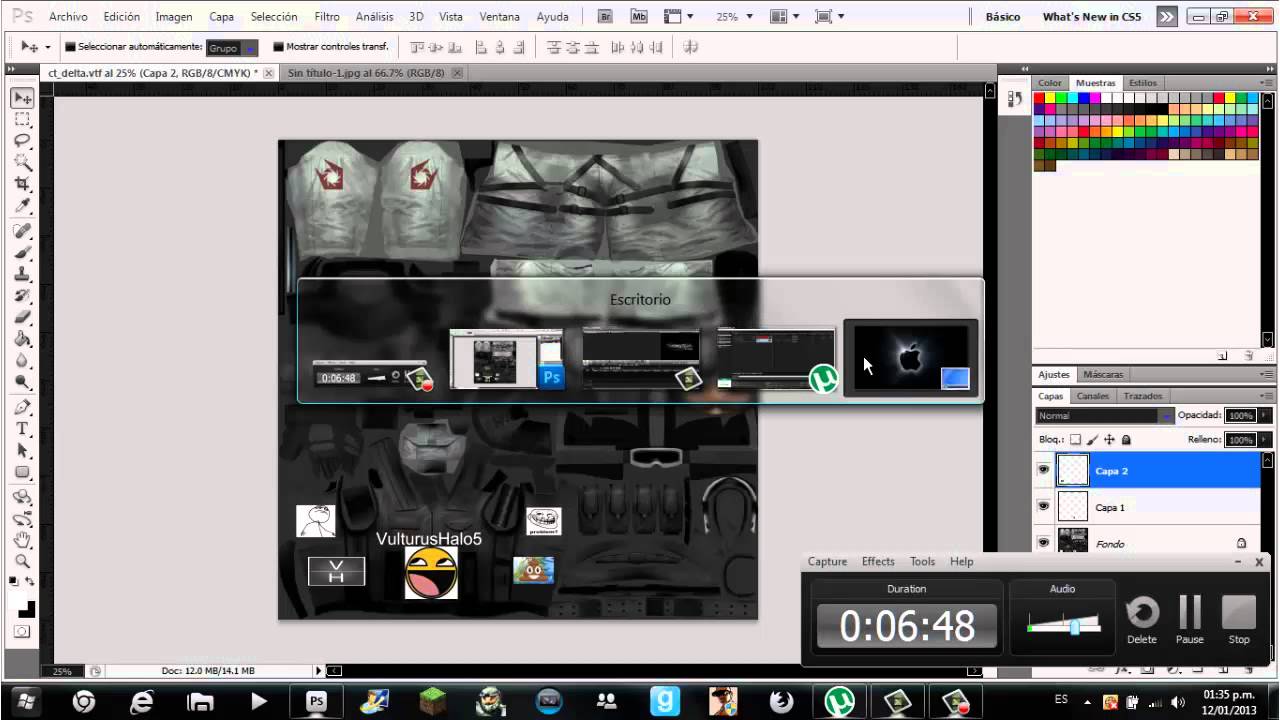This screenshot has height=720, width=1280.
Task: Hide the Capa 2 layer
Action: [x=1044, y=470]
